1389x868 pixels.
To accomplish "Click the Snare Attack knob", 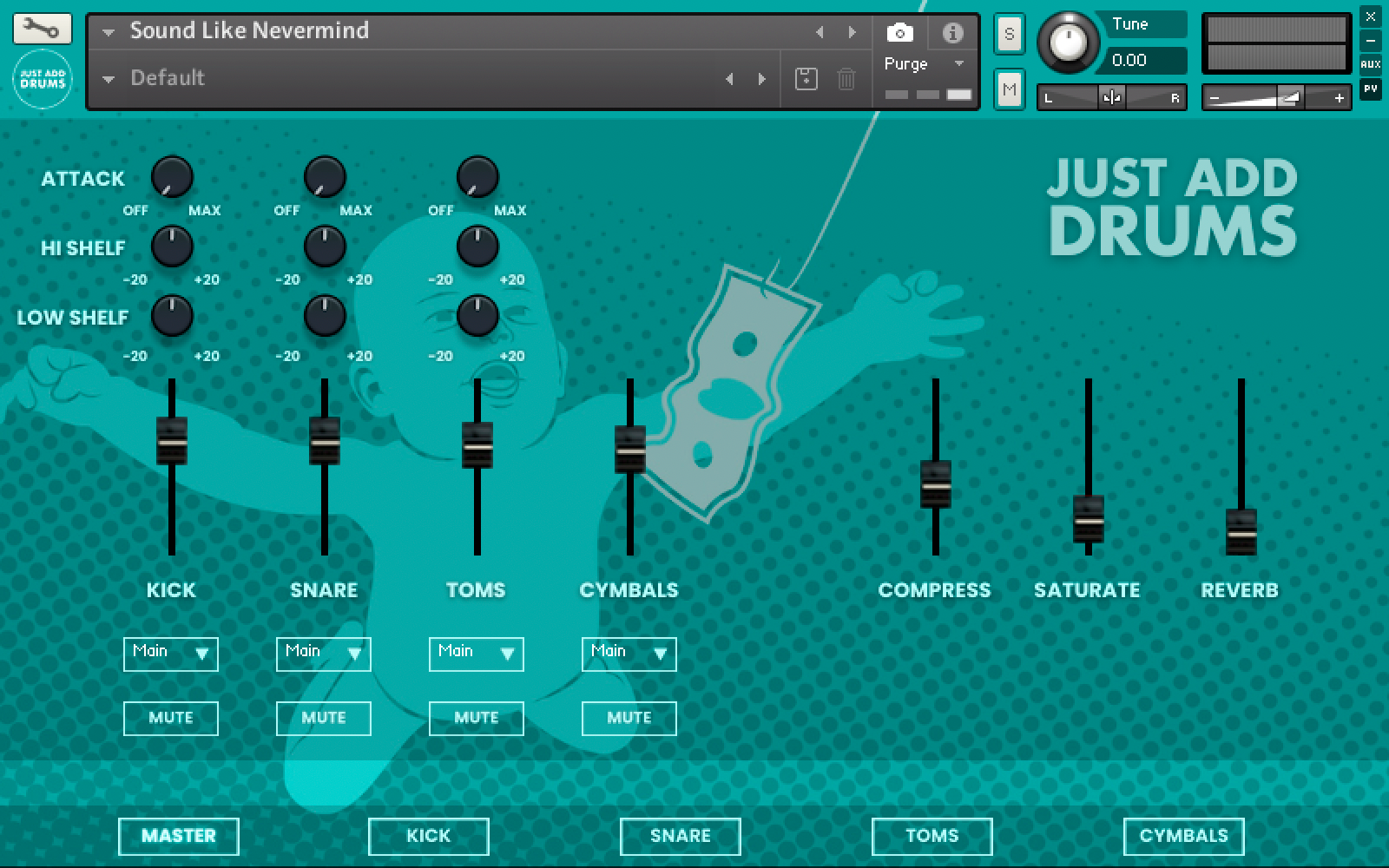I will (x=325, y=176).
